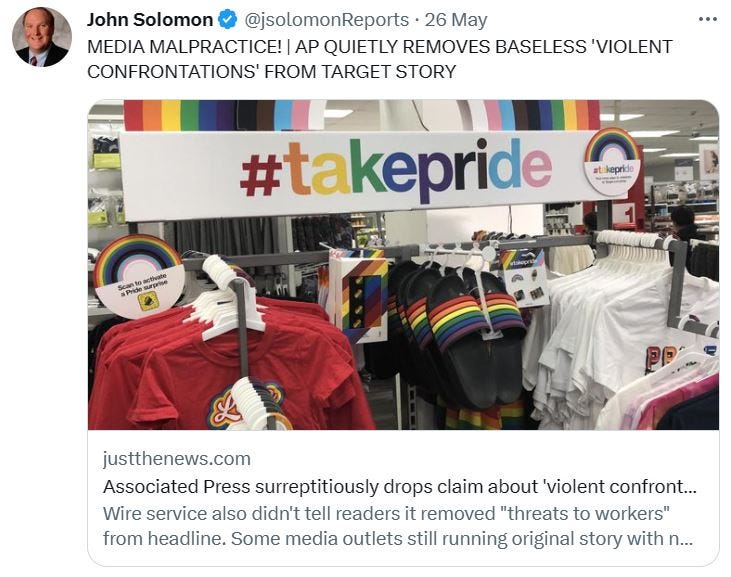Click rainbow stripe banner above the sign
Image resolution: width=731 pixels, height=577 pixels.
(361, 115)
